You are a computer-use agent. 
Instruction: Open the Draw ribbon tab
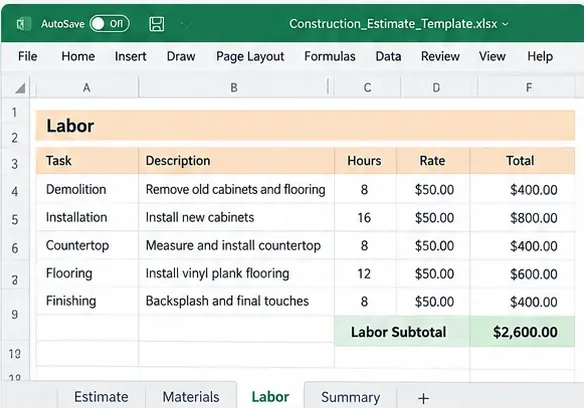[181, 56]
